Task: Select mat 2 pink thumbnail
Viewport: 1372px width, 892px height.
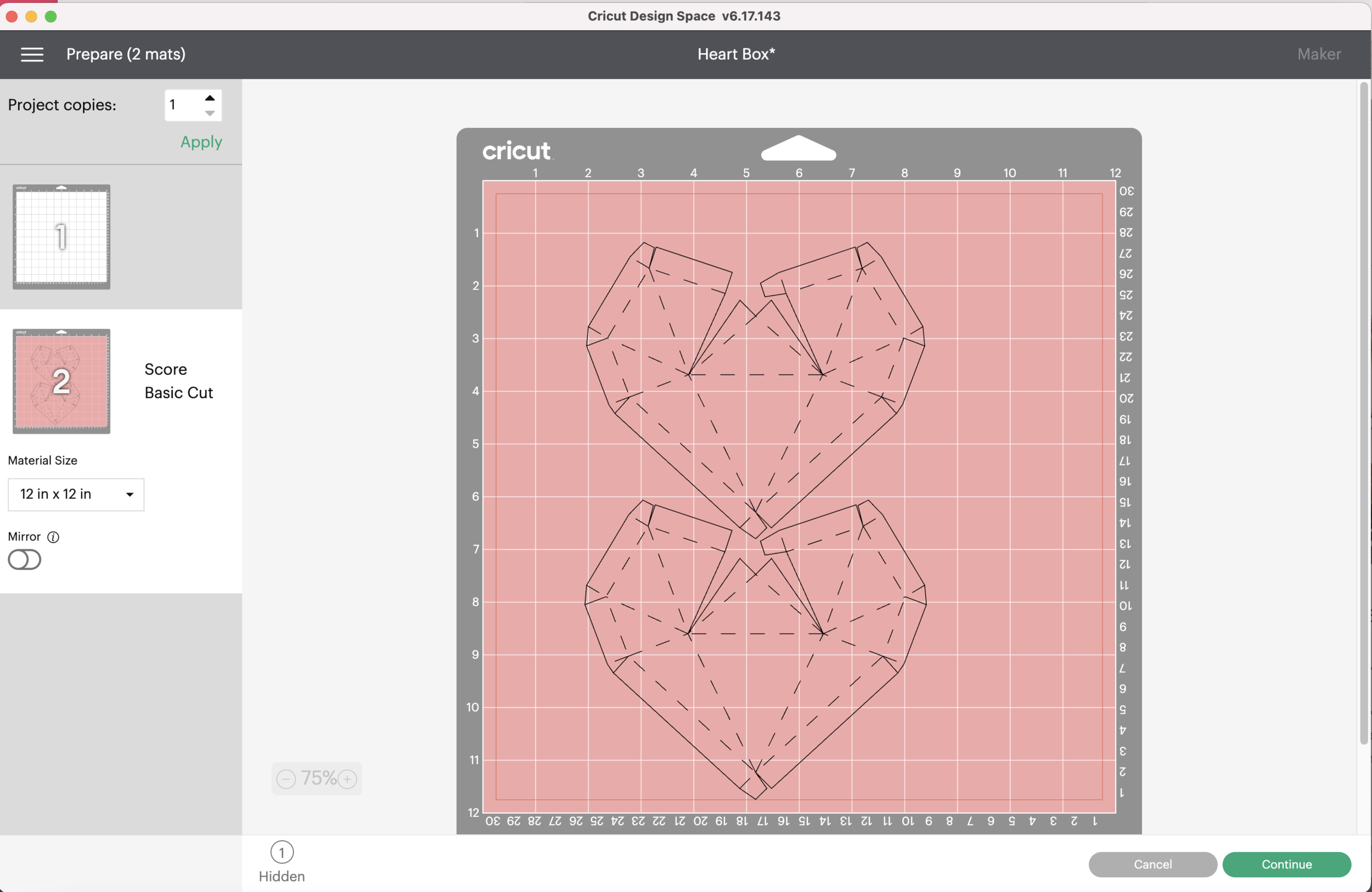Action: pos(61,381)
